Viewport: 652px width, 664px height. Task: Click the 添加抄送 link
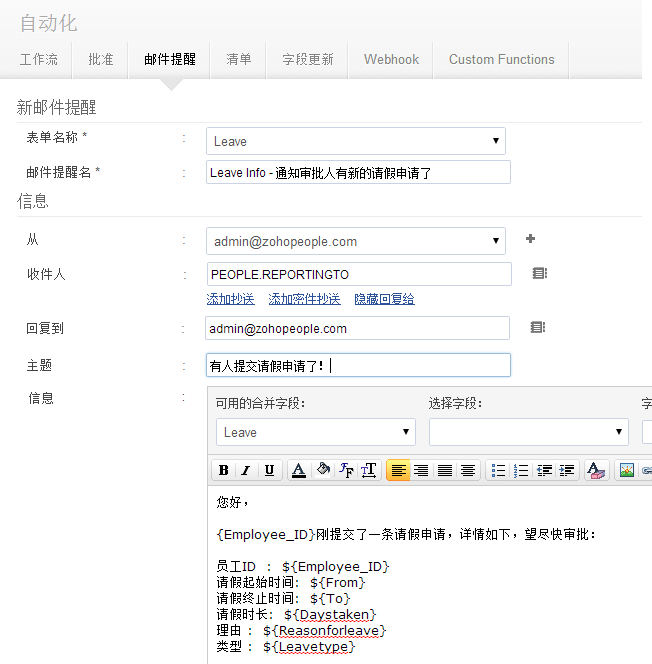point(230,299)
